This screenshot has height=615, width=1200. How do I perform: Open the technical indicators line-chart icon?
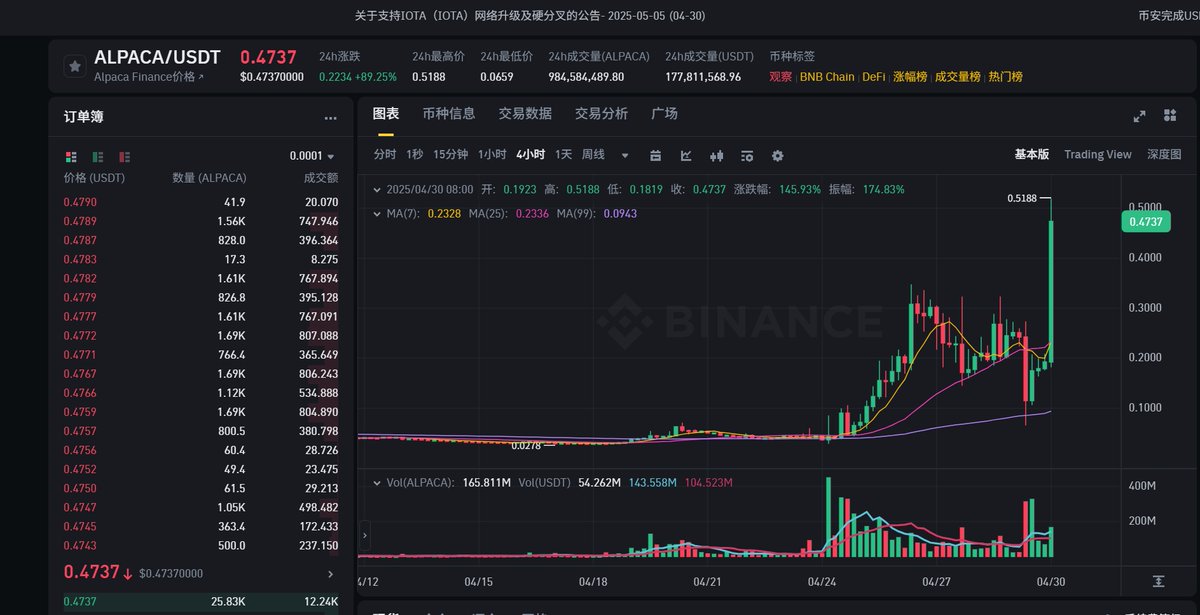coord(686,155)
